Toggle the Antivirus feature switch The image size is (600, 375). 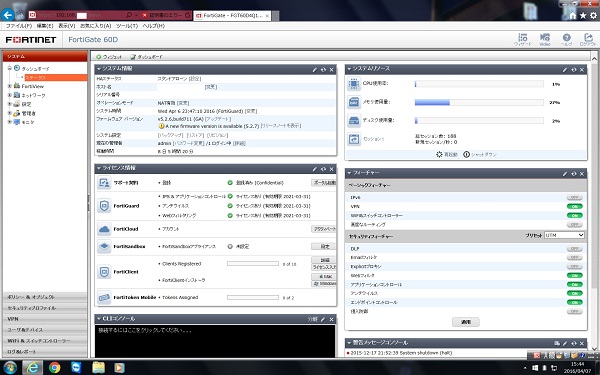coord(574,293)
